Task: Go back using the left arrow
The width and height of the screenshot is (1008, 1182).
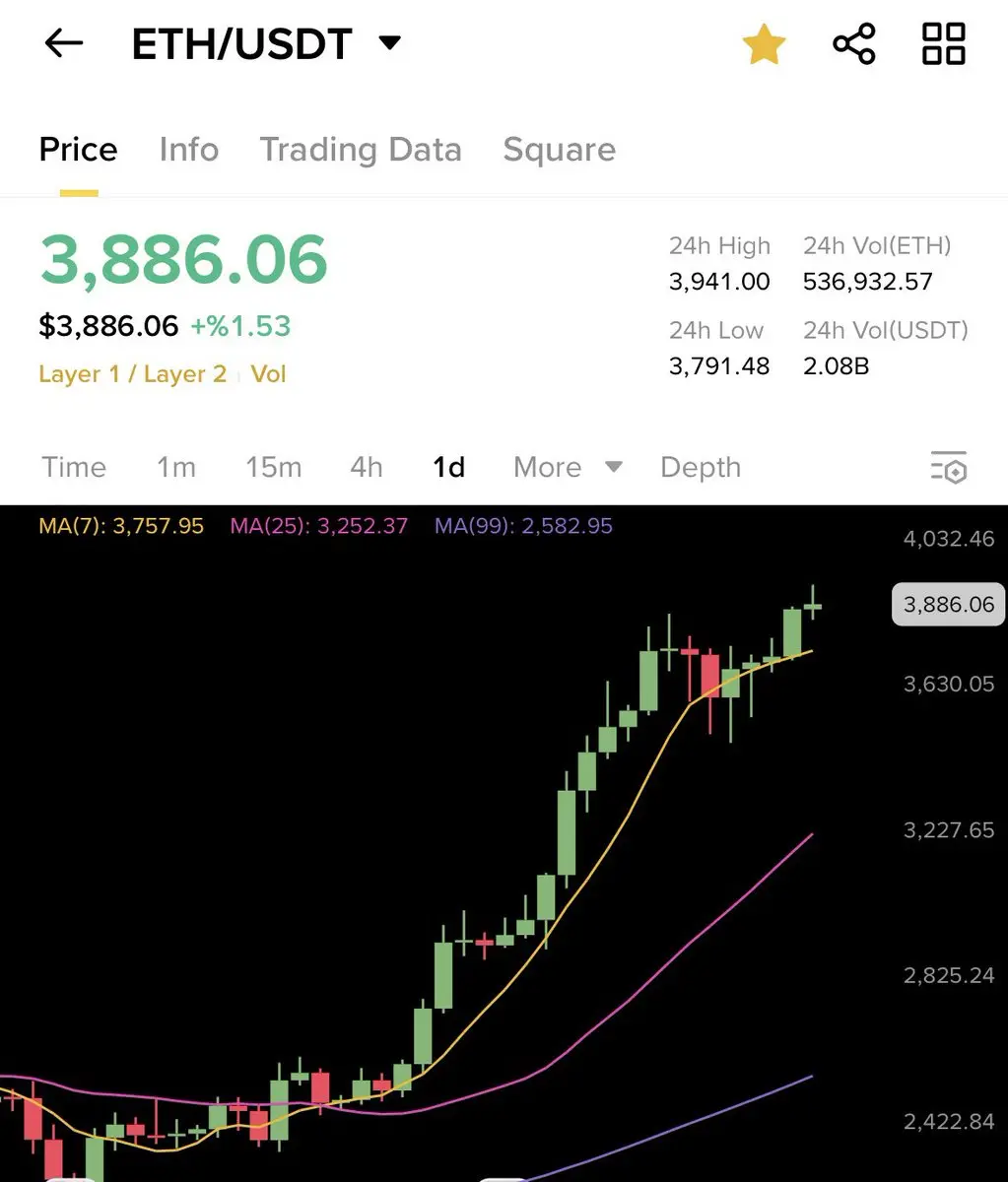Action: 64,43
